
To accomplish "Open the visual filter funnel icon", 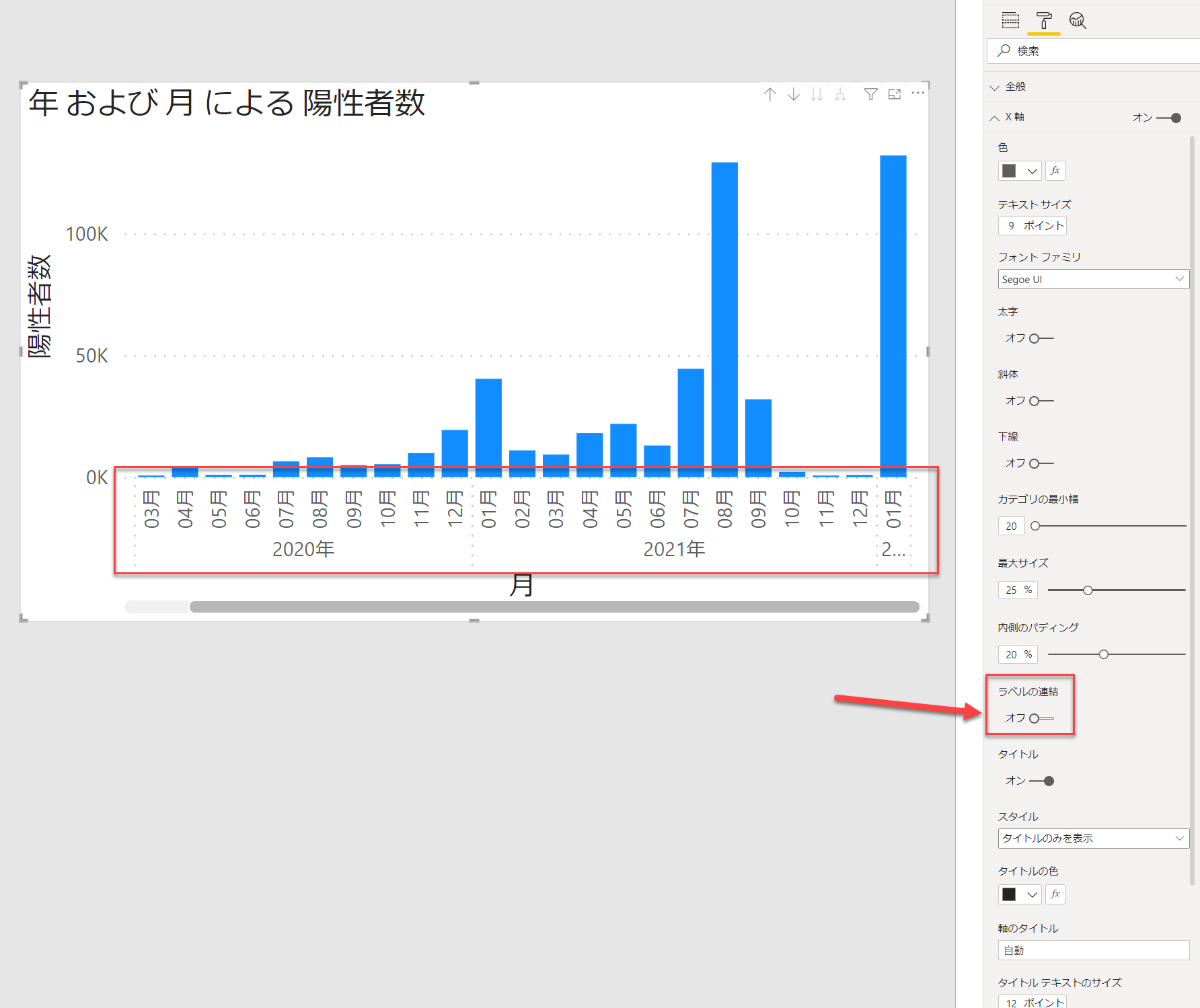I will [871, 94].
